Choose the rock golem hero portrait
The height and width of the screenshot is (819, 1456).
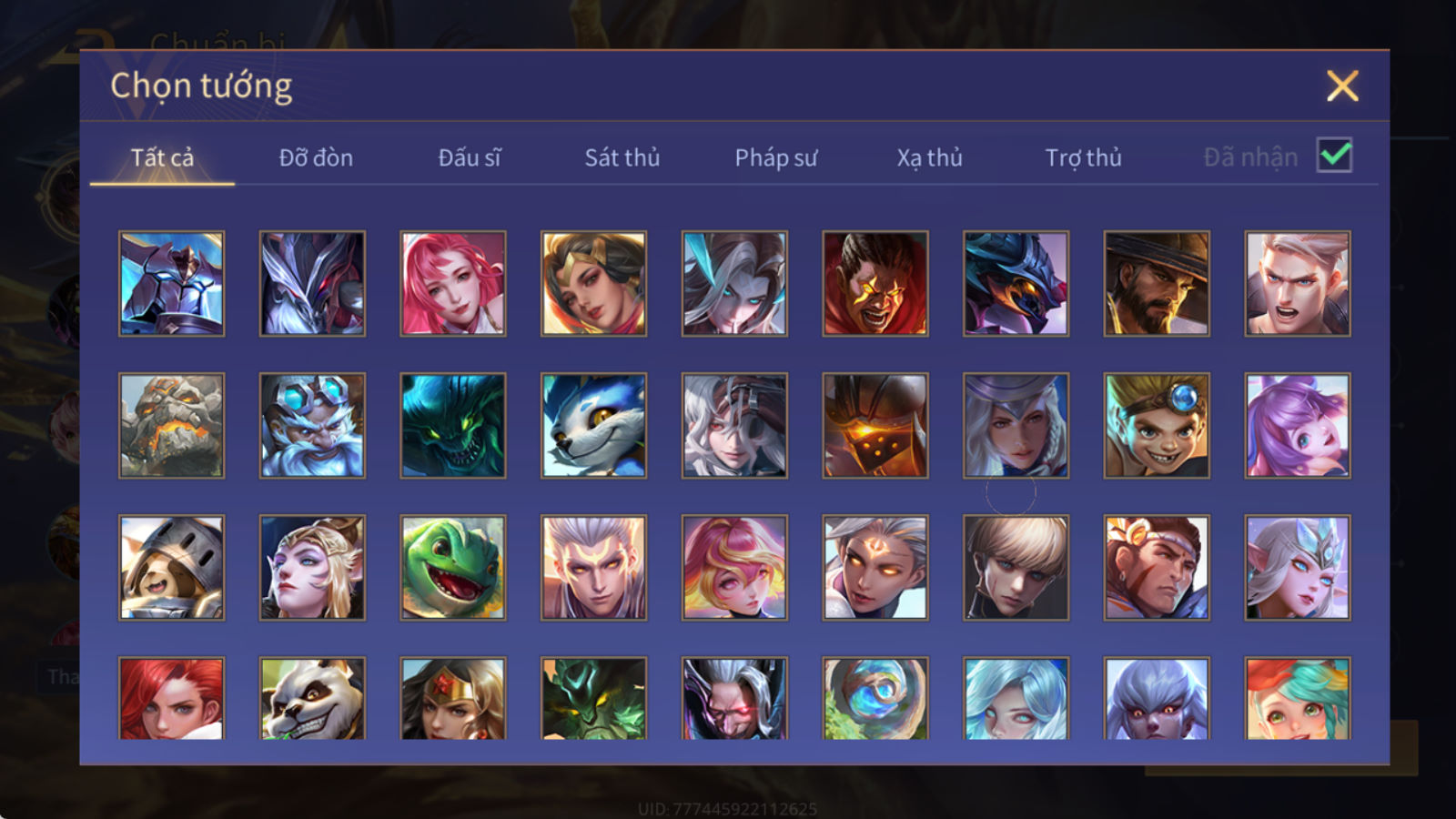[171, 425]
